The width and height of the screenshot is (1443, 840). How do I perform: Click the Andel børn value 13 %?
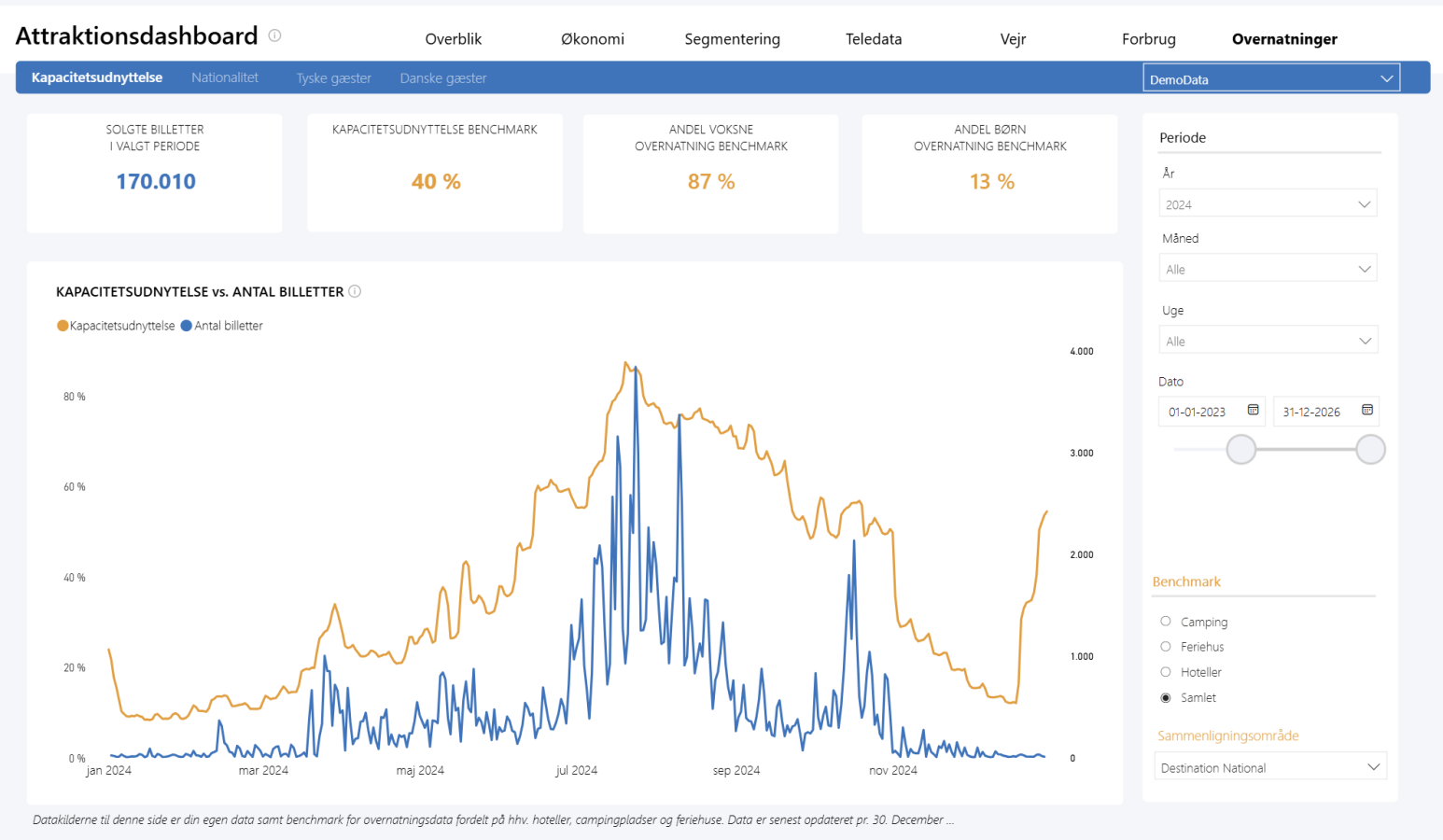click(x=992, y=181)
